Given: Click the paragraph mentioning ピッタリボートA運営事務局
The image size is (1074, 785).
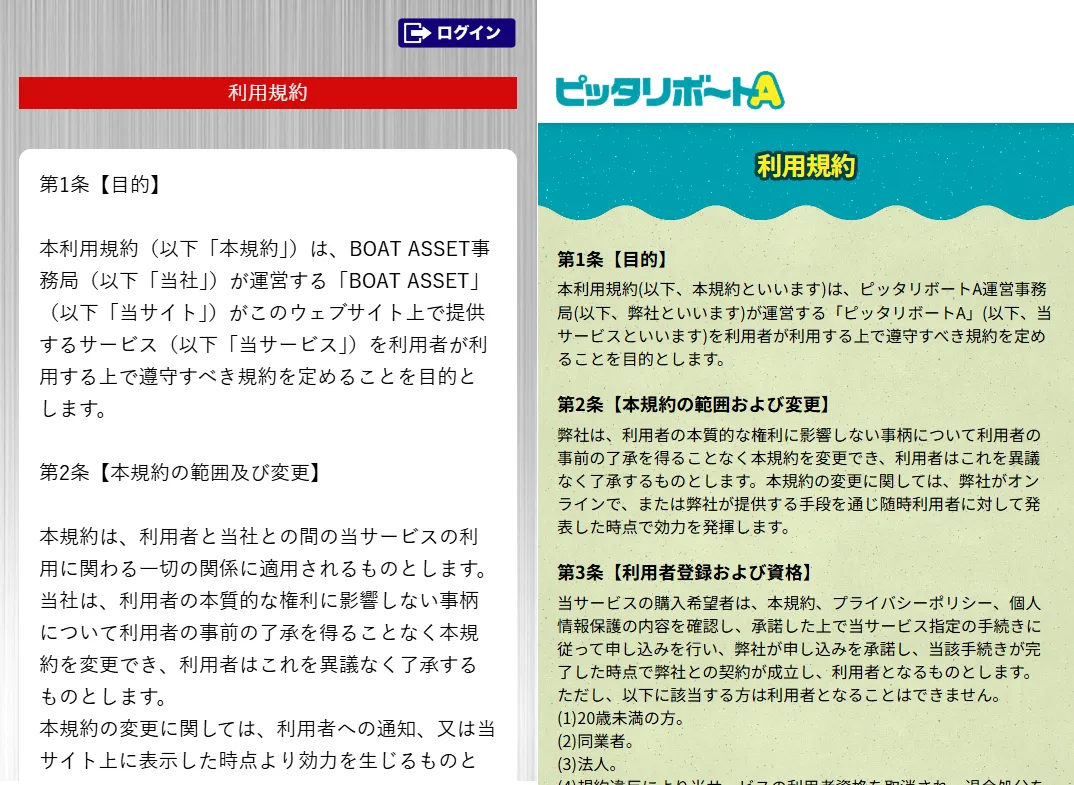Looking at the screenshot, I should pyautogui.click(x=803, y=324).
